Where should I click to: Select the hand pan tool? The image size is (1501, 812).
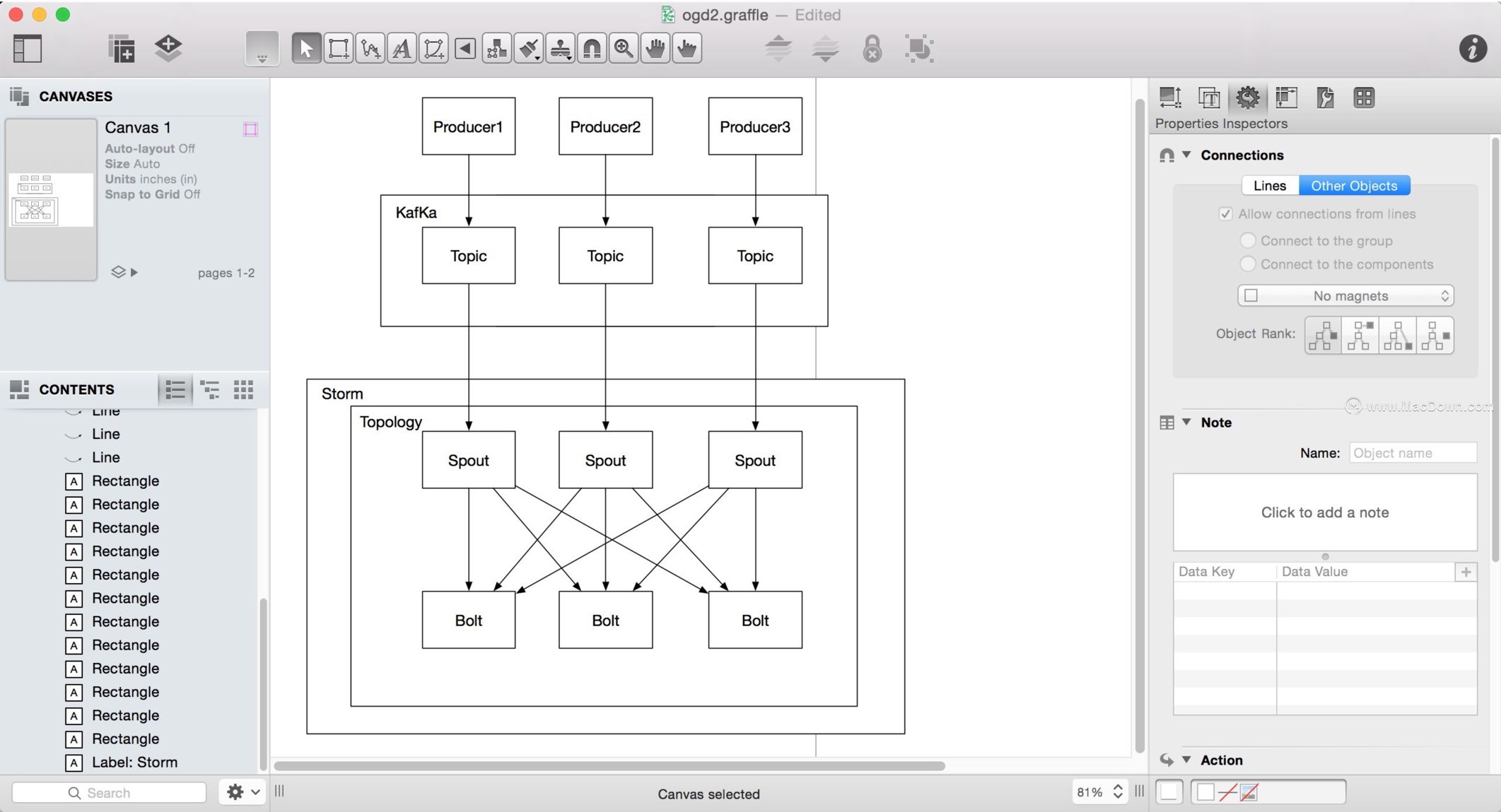(x=655, y=47)
